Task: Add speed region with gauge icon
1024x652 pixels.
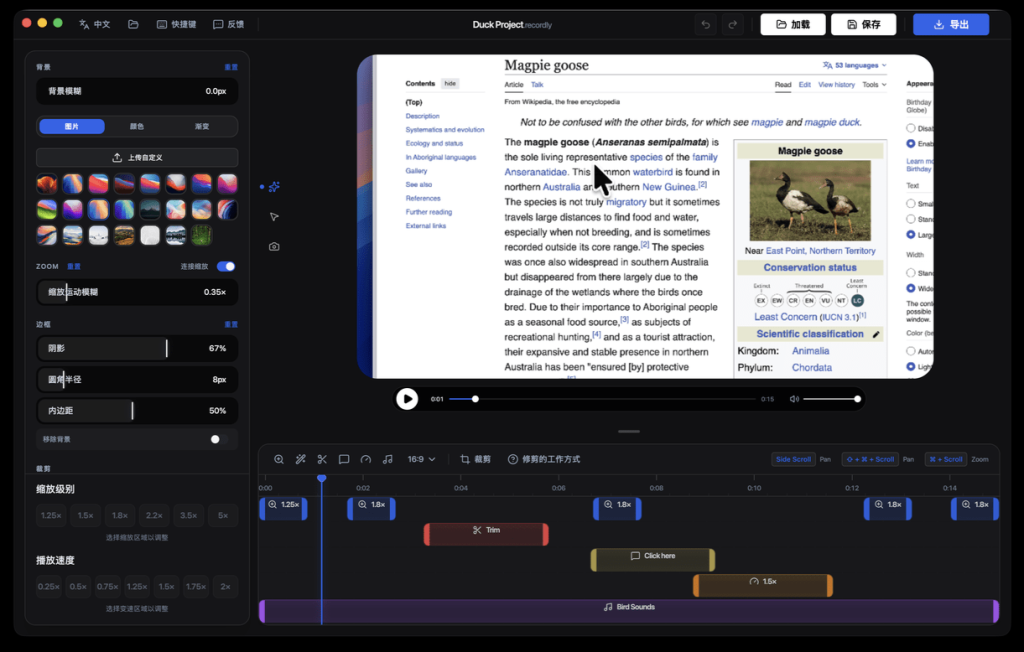Action: coord(366,459)
